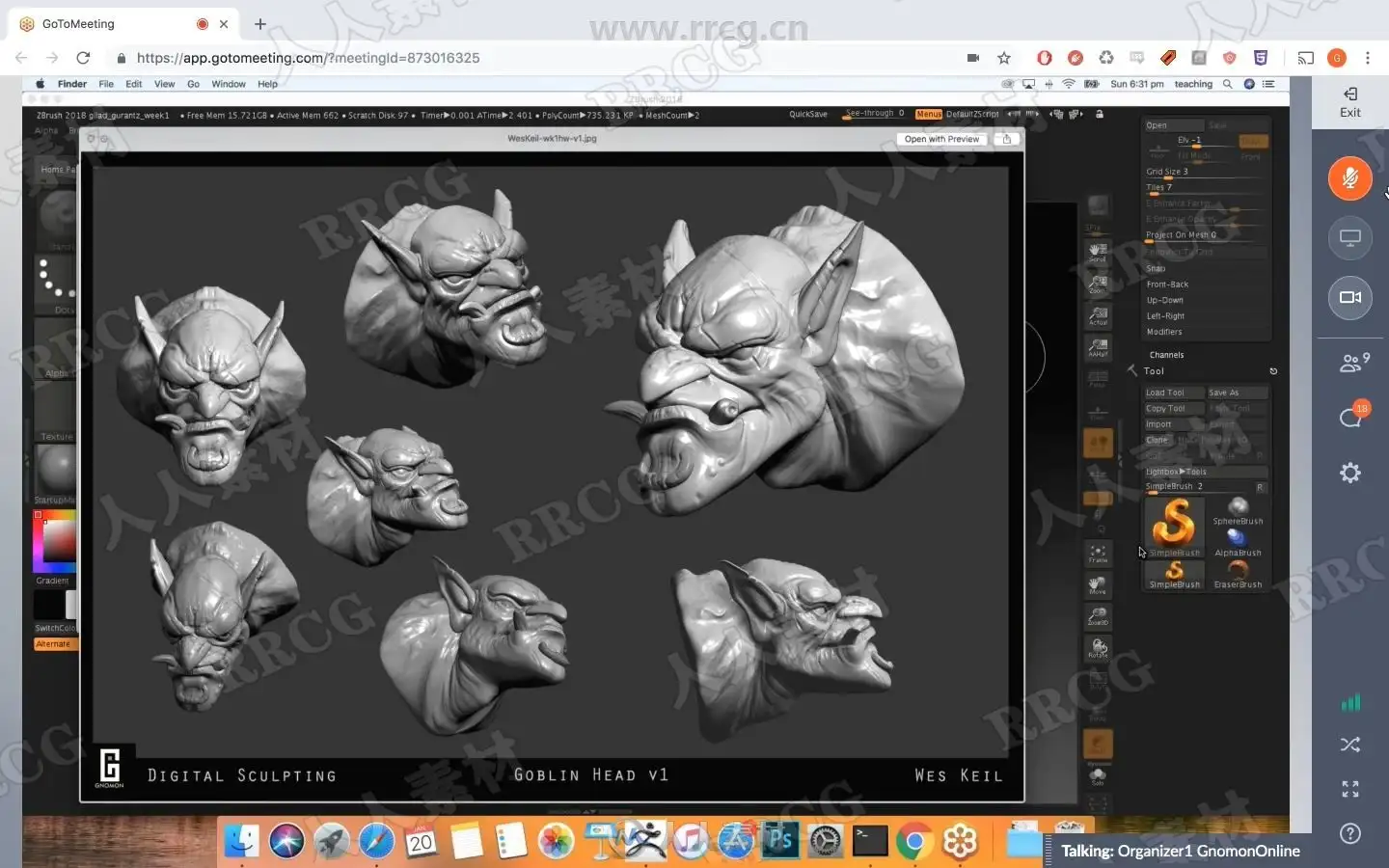
Task: Toggle the ZBrush Menus button
Action: (929, 114)
